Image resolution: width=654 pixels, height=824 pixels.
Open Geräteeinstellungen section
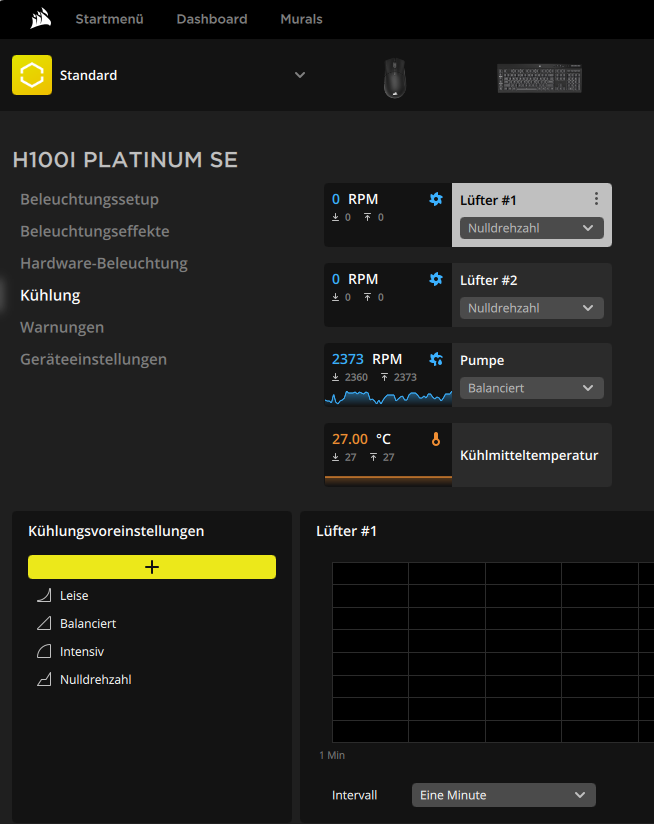tap(94, 359)
